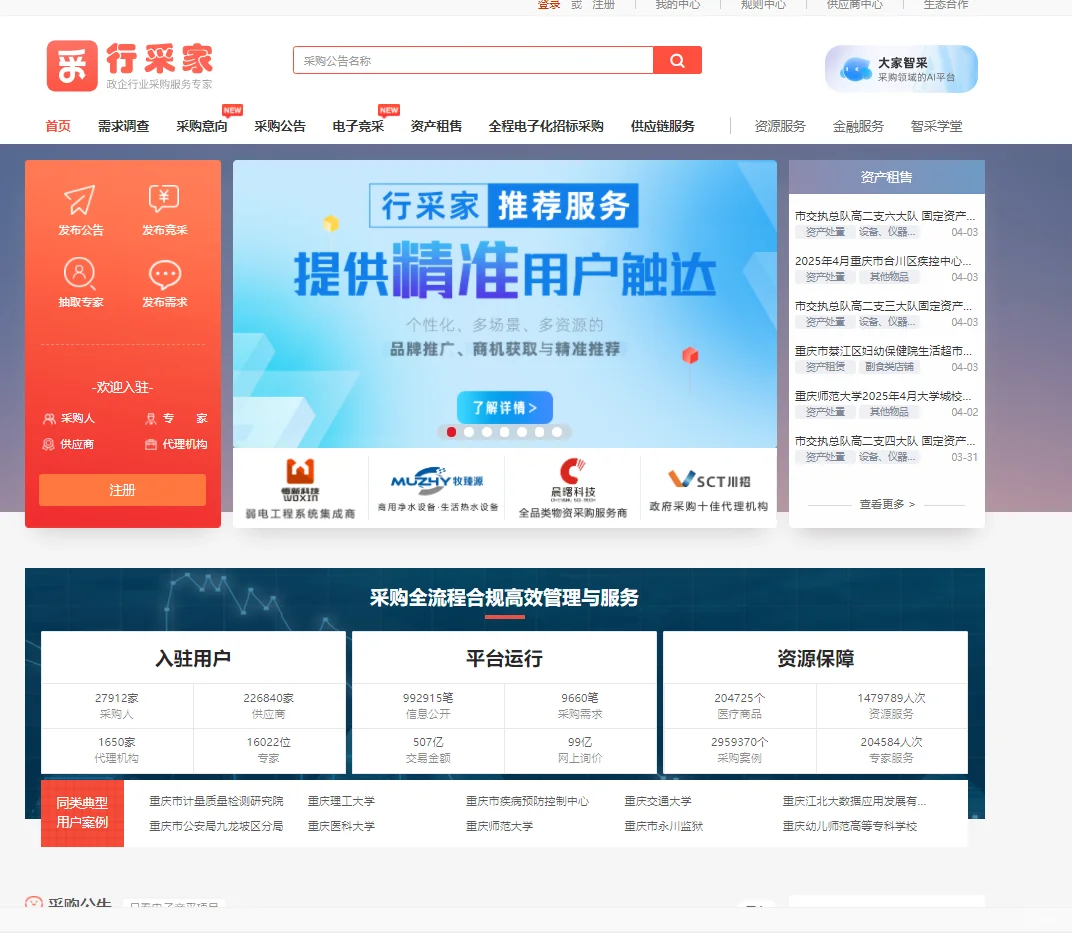Open 市交执总队高二支六大队 asset listing
1072x933 pixels.
(884, 216)
